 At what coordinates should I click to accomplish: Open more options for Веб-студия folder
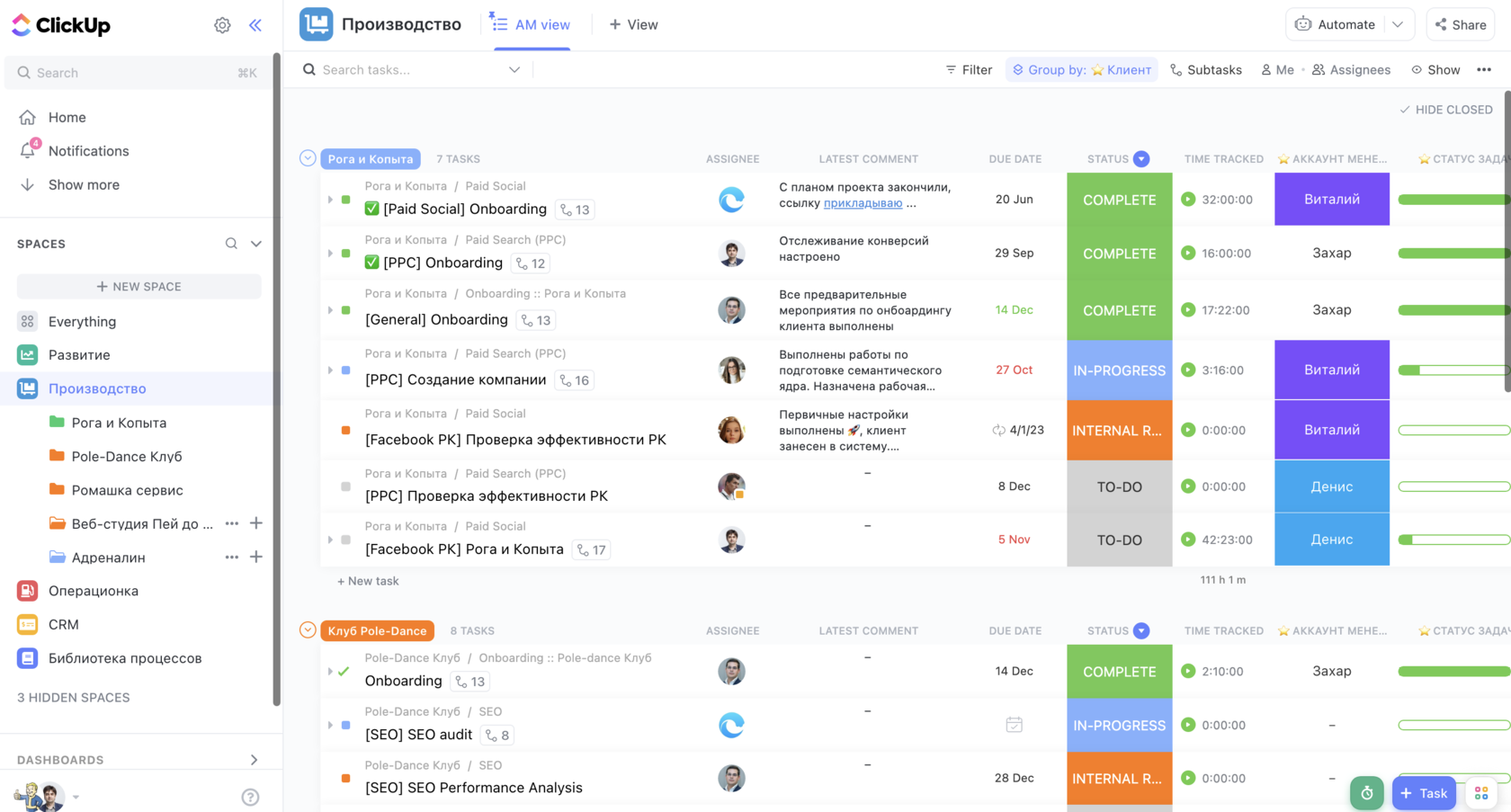(x=232, y=523)
